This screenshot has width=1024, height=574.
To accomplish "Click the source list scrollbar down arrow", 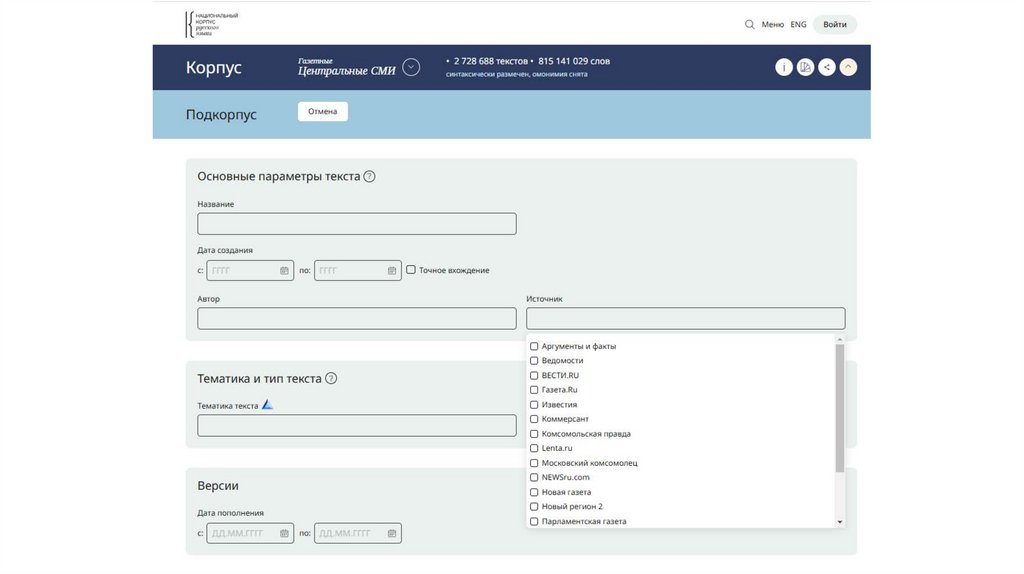I will pyautogui.click(x=840, y=522).
